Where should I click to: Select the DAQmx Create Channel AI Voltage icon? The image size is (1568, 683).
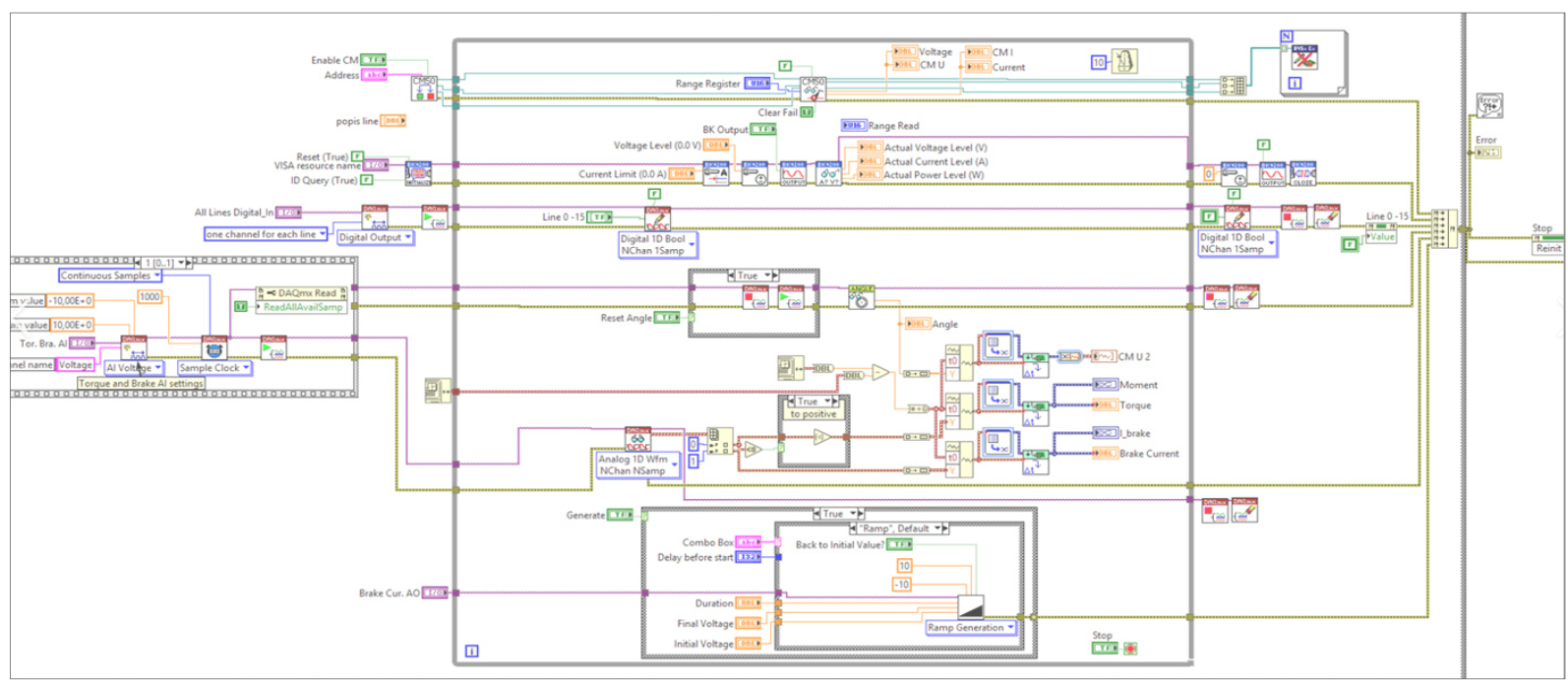[x=134, y=347]
